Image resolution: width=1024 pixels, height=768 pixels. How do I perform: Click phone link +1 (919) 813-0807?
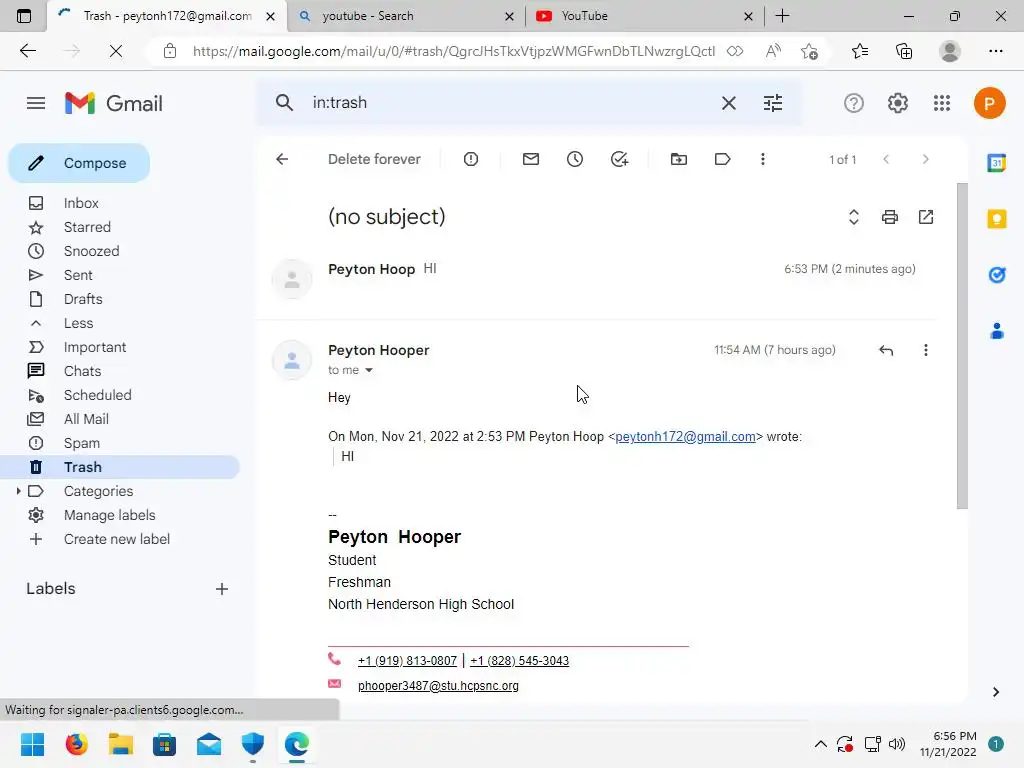(408, 661)
